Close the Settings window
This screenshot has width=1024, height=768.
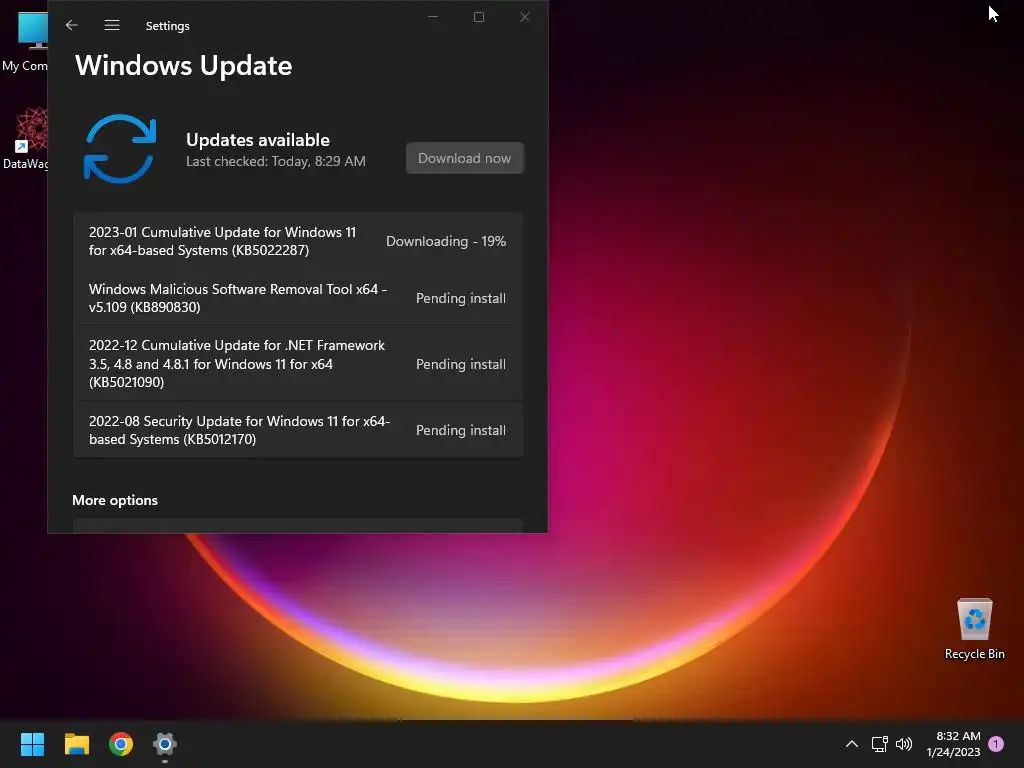pyautogui.click(x=524, y=17)
